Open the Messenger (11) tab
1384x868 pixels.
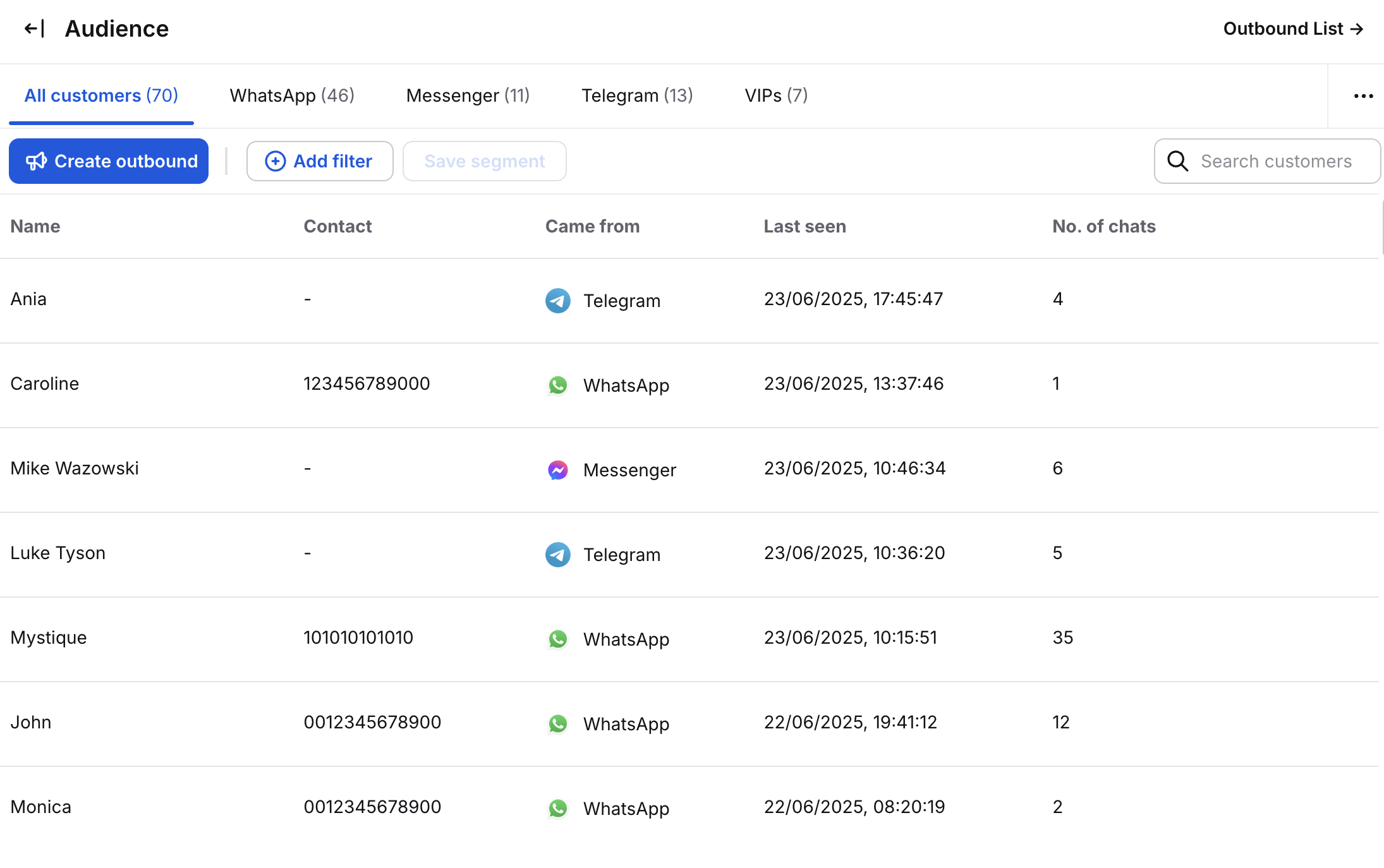pyautogui.click(x=468, y=96)
